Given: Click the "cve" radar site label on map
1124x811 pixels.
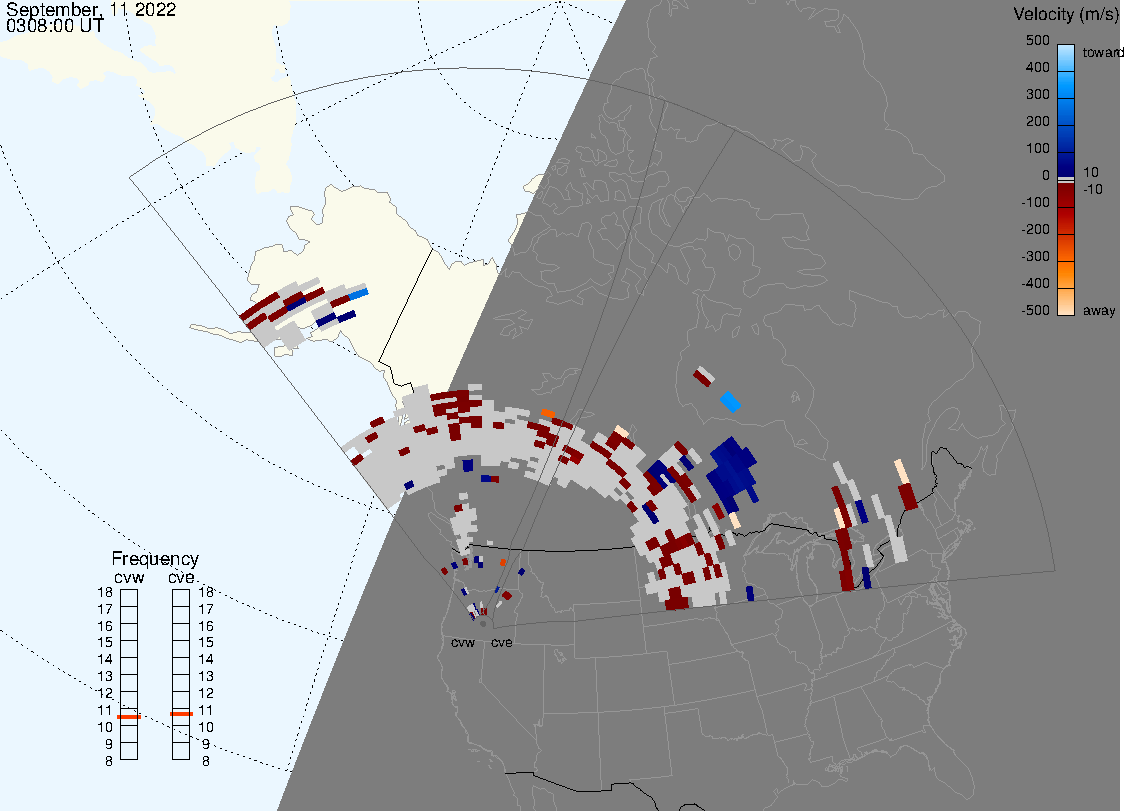Looking at the screenshot, I should click(502, 643).
